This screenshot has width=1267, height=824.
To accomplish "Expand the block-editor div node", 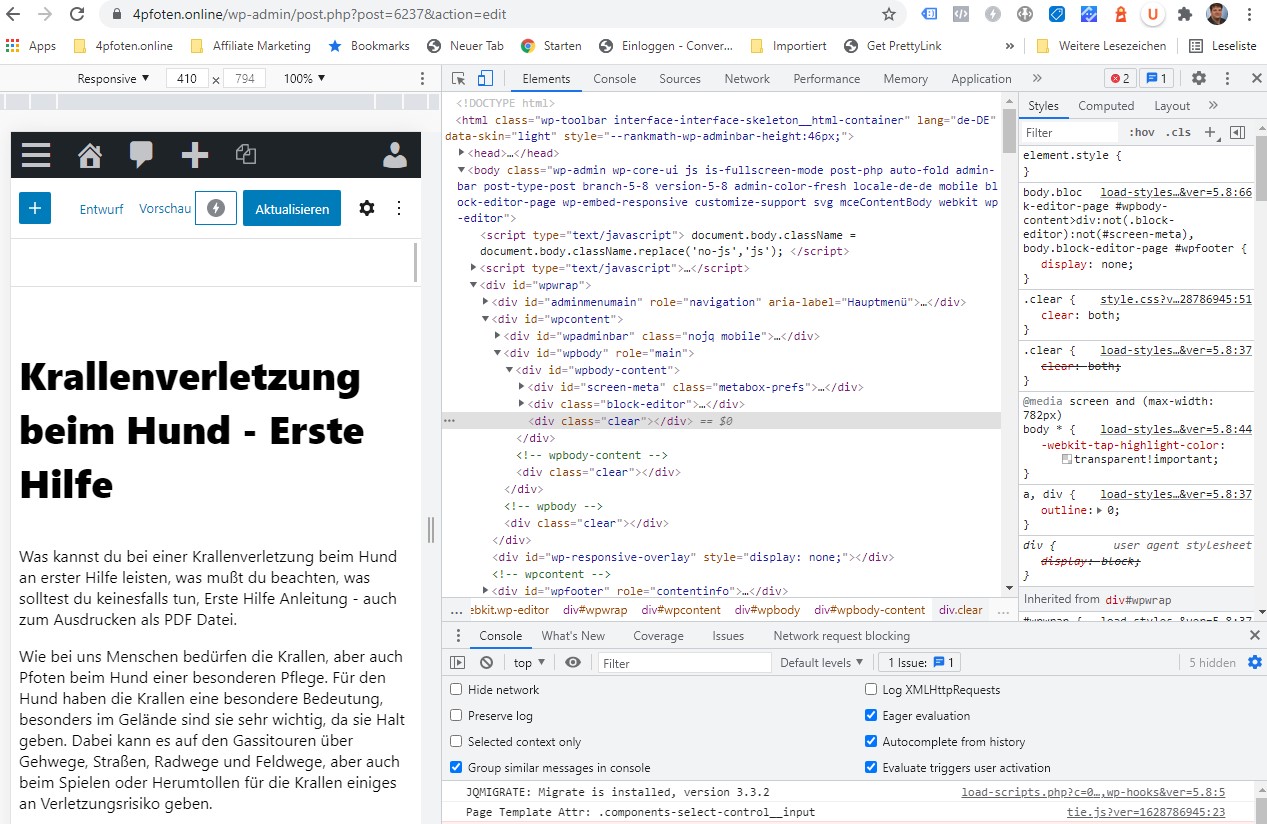I will 522,403.
